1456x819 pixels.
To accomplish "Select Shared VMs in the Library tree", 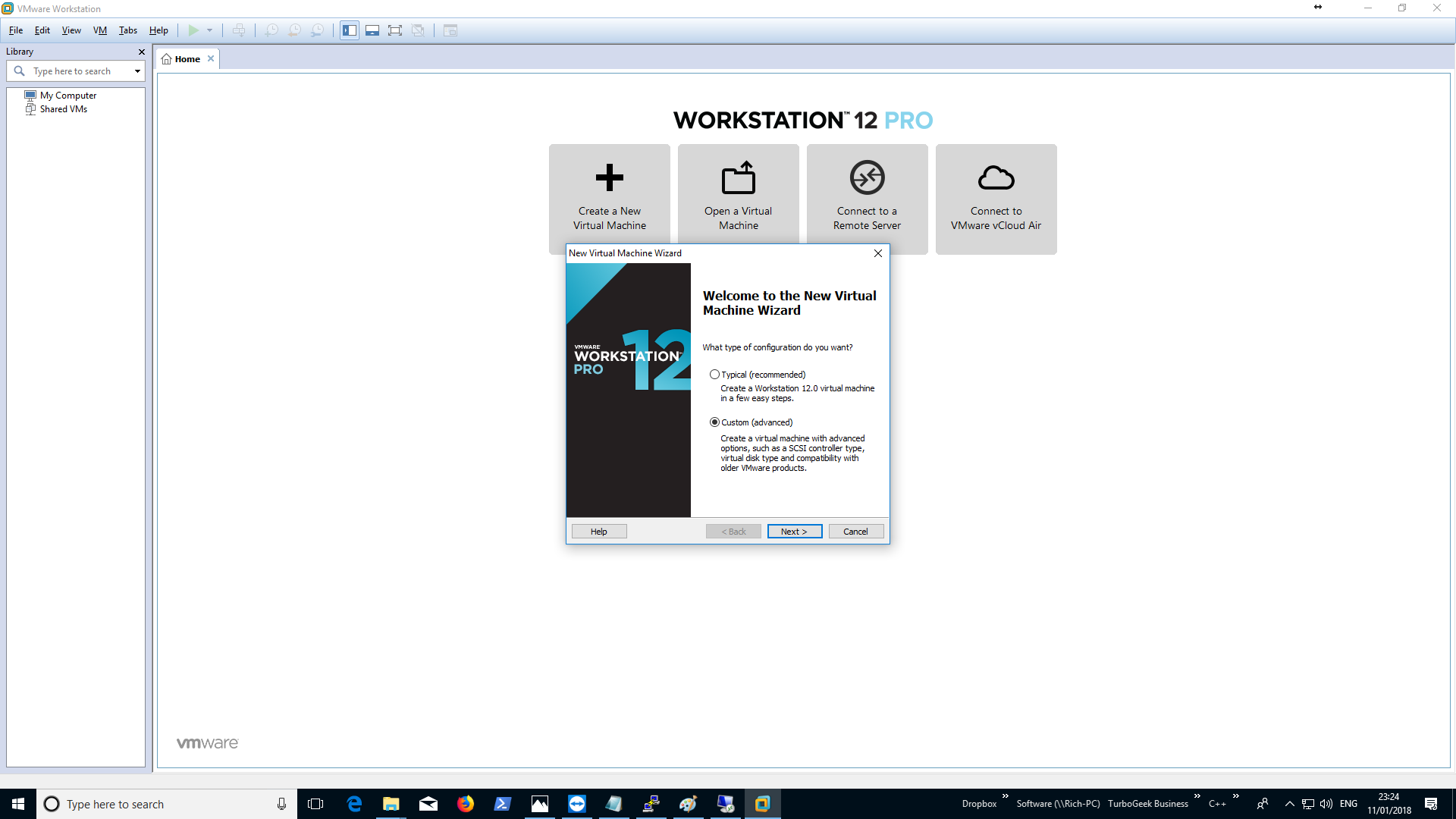I will tap(64, 109).
